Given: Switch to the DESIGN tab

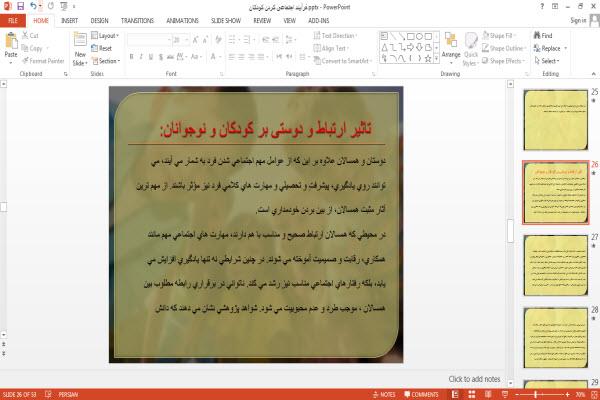Looking at the screenshot, I should coord(99,21).
